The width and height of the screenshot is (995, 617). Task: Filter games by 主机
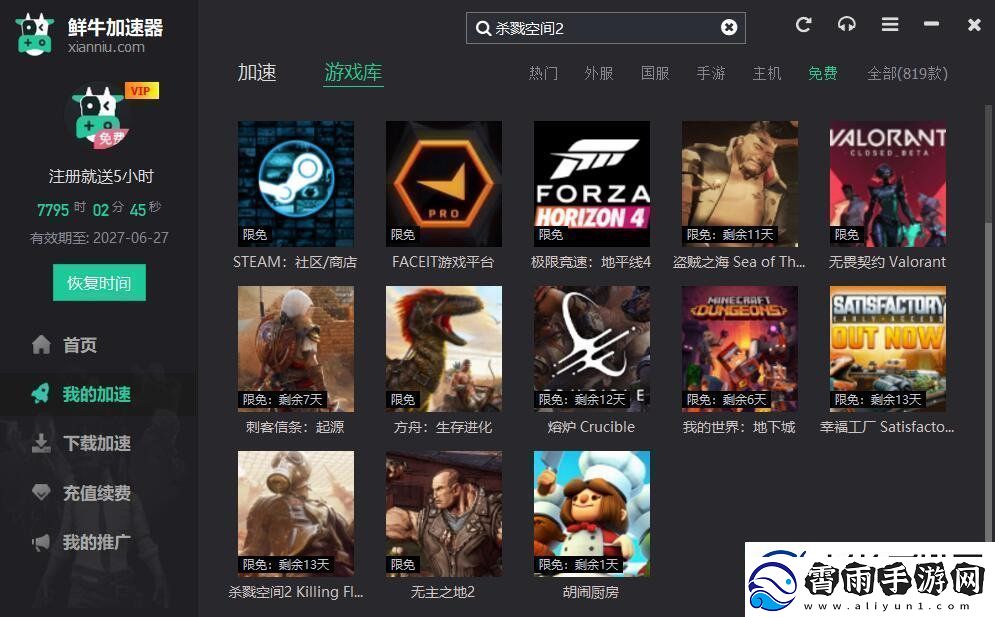click(767, 74)
